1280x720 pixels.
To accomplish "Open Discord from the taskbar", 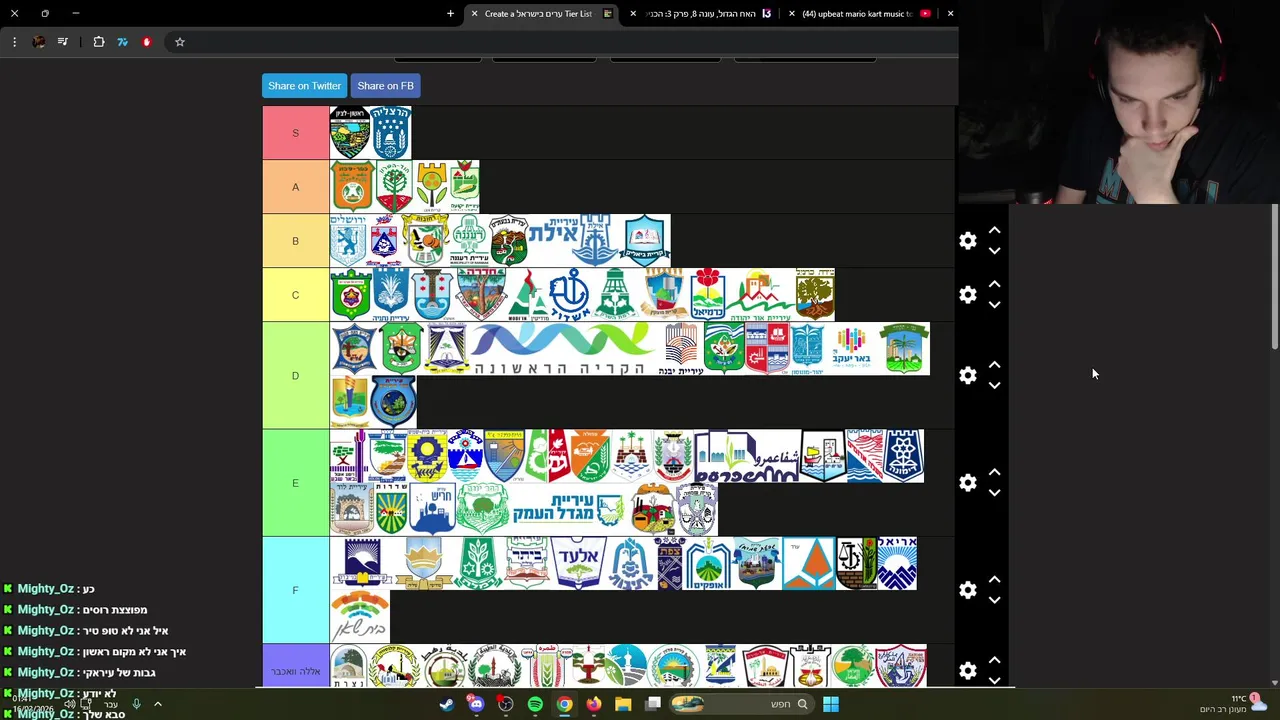I will click(476, 704).
